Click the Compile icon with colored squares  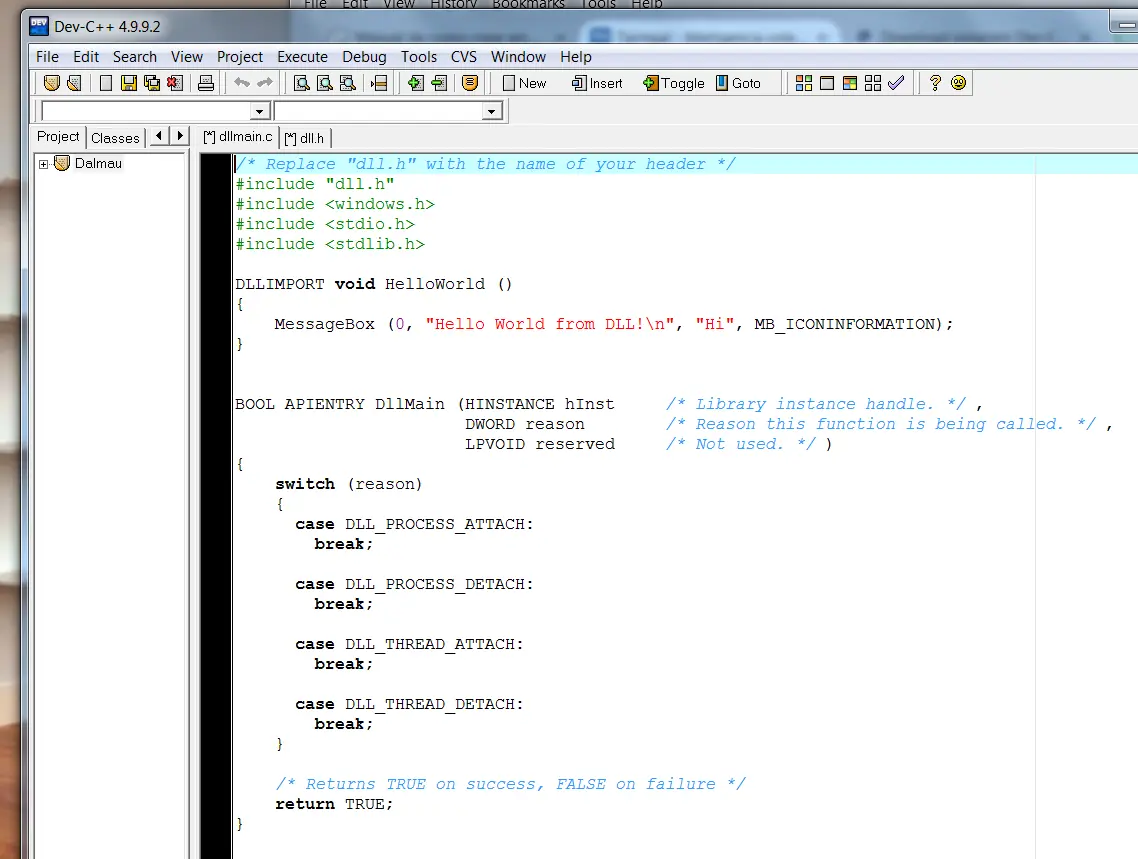803,83
